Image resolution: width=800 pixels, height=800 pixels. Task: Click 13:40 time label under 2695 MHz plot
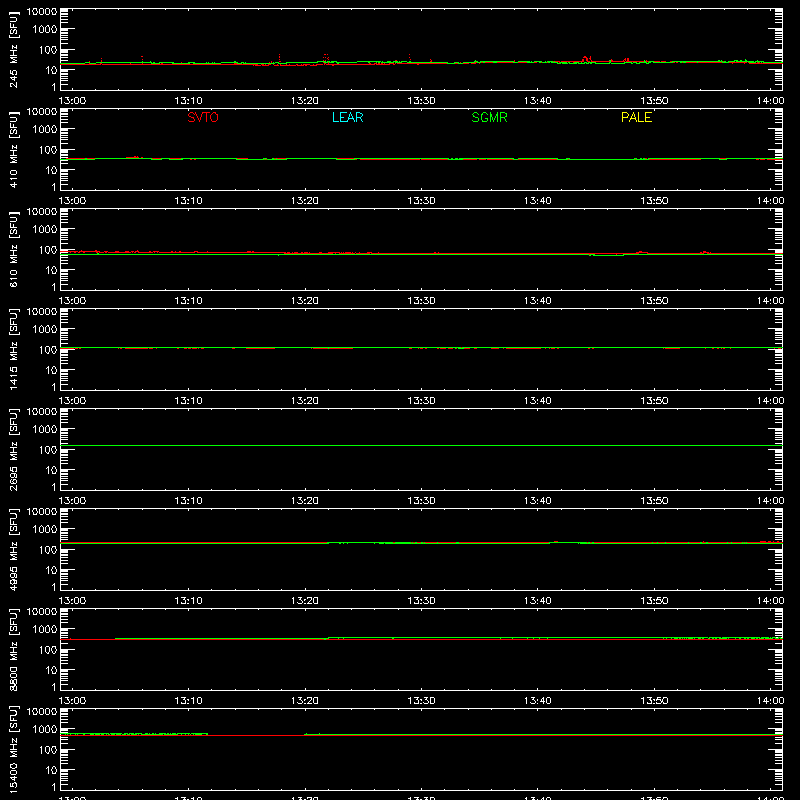[x=537, y=501]
